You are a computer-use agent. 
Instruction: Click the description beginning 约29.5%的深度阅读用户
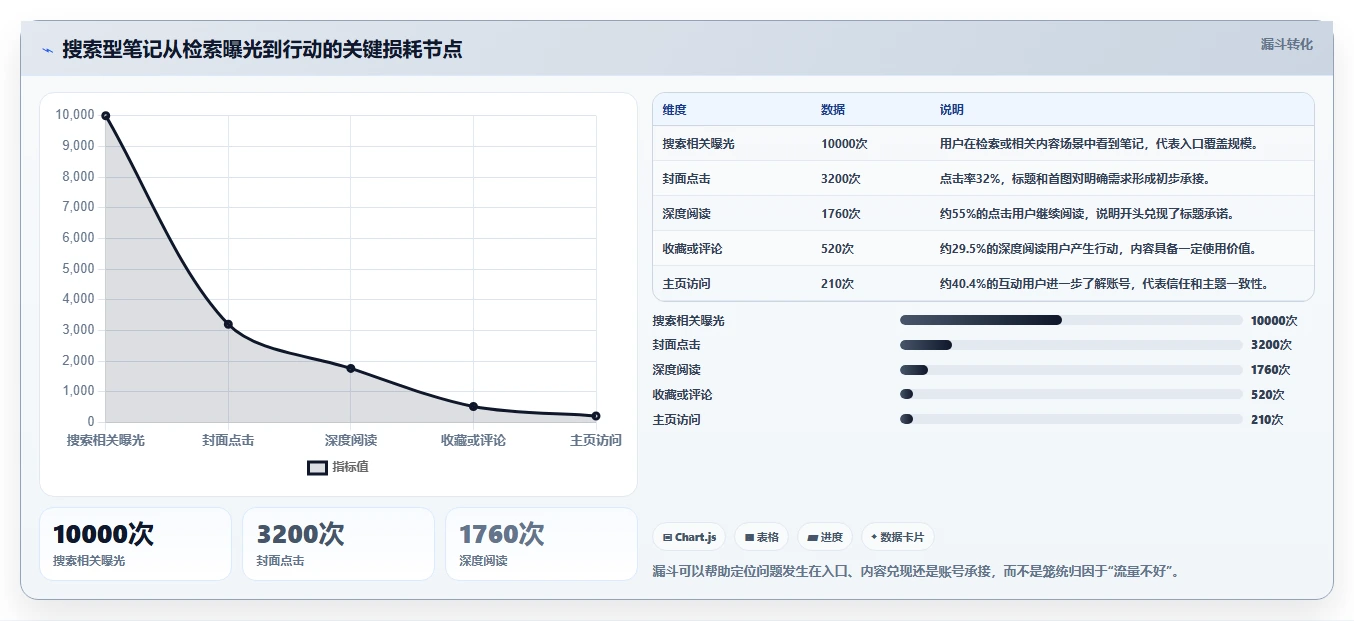(1098, 249)
